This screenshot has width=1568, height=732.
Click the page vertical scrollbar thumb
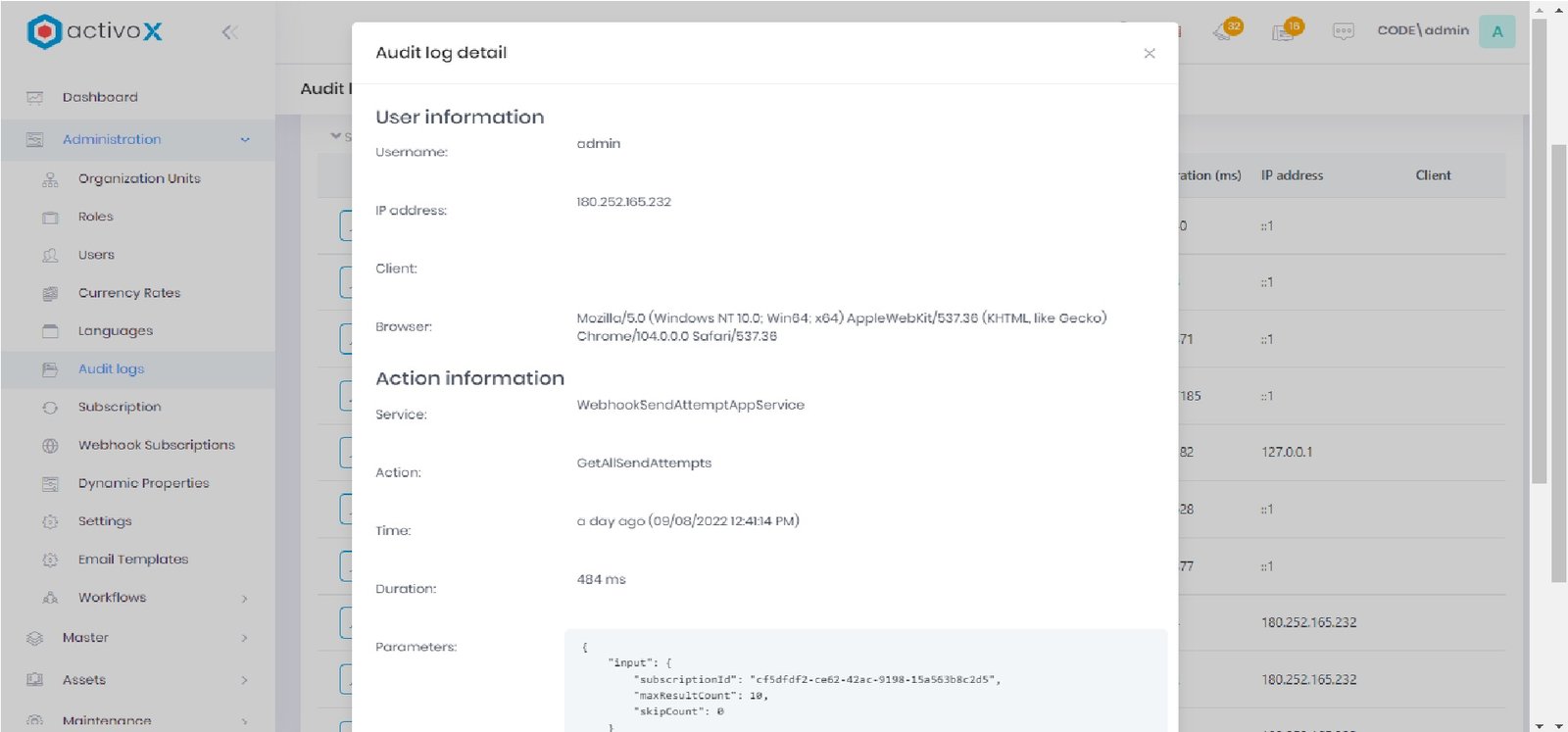[1558, 363]
